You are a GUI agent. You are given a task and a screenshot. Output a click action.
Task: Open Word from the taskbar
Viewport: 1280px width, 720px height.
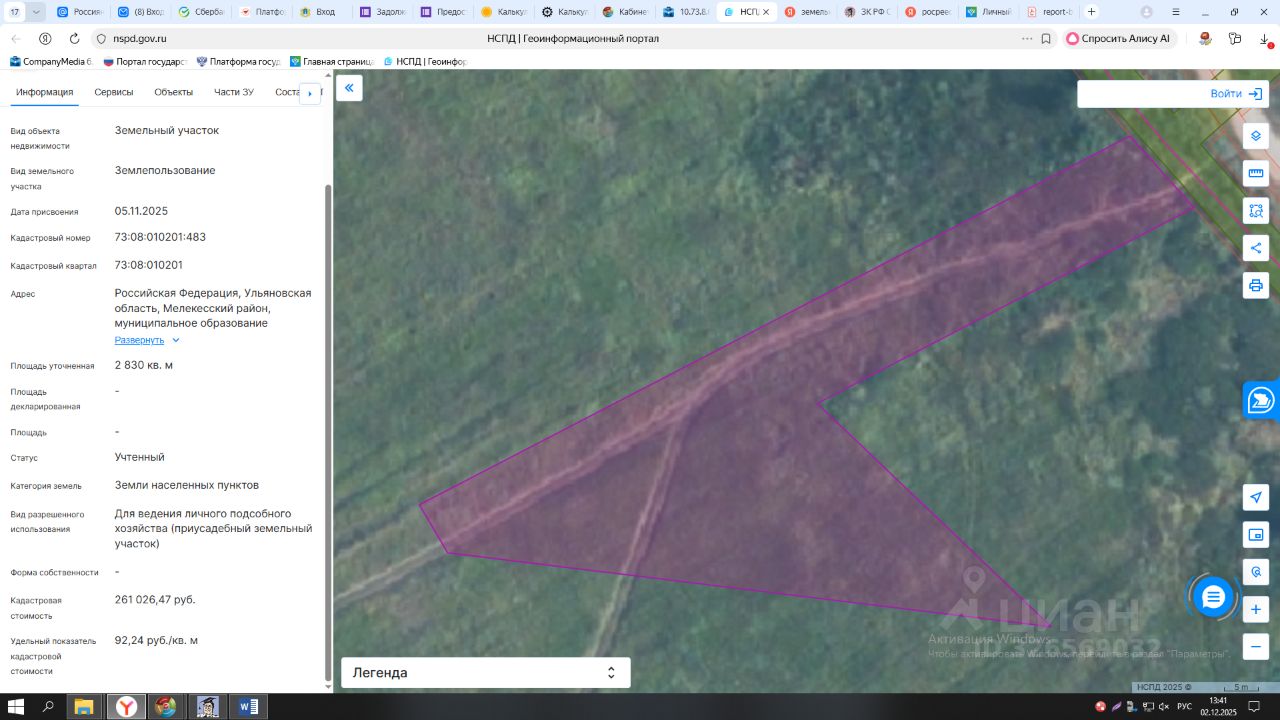click(248, 707)
